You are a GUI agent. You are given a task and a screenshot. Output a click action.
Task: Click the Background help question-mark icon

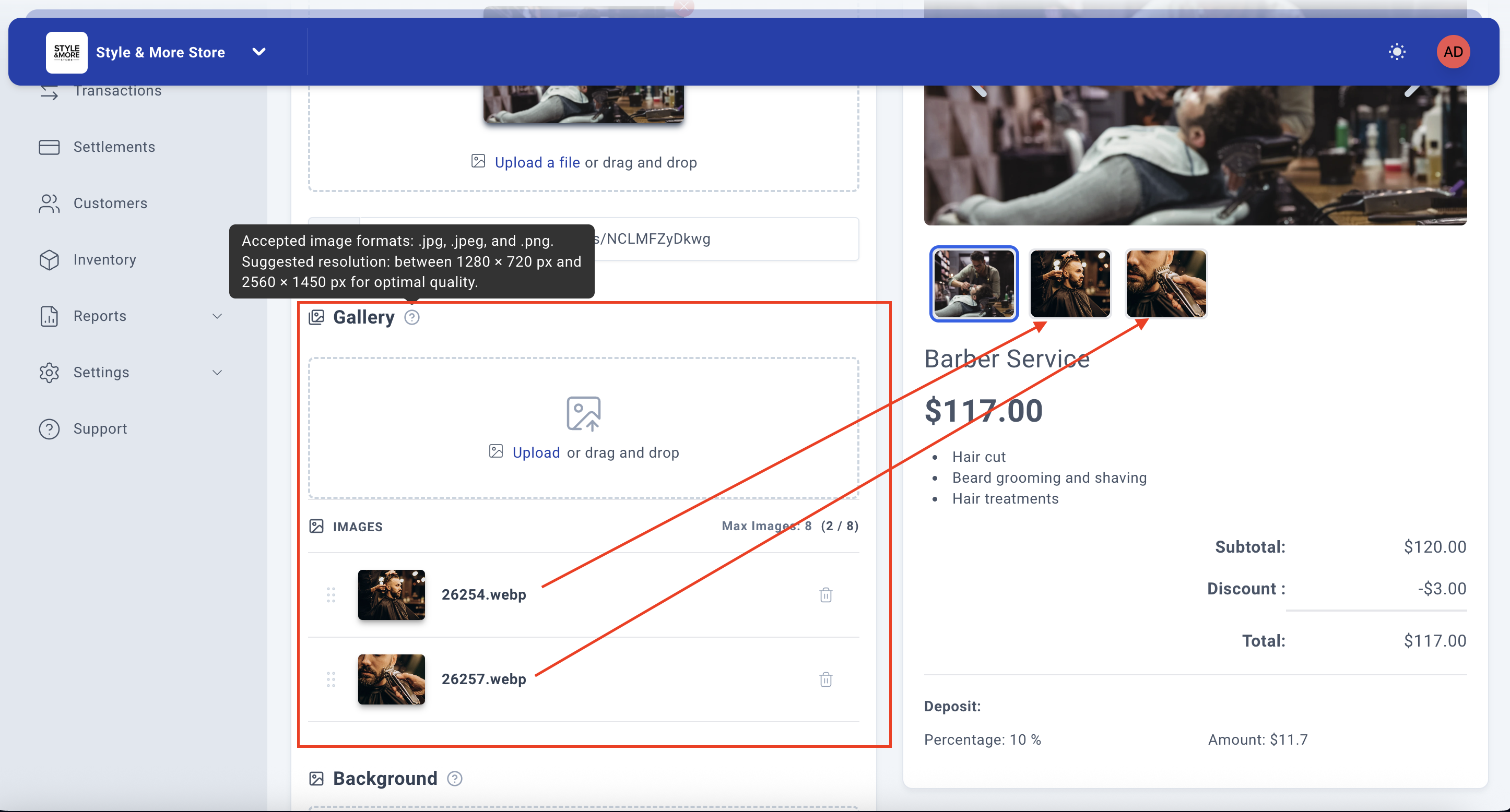[454, 778]
